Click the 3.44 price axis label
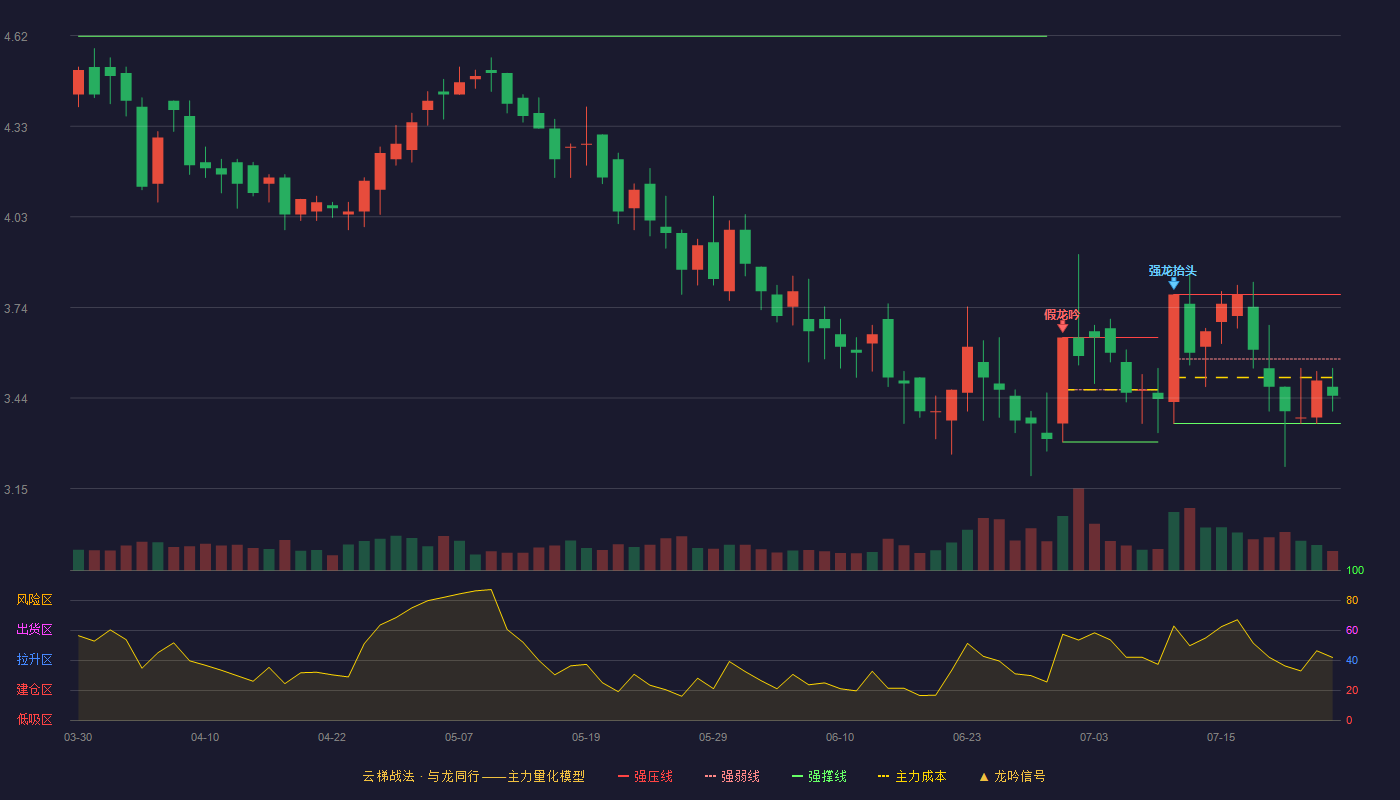 point(16,399)
